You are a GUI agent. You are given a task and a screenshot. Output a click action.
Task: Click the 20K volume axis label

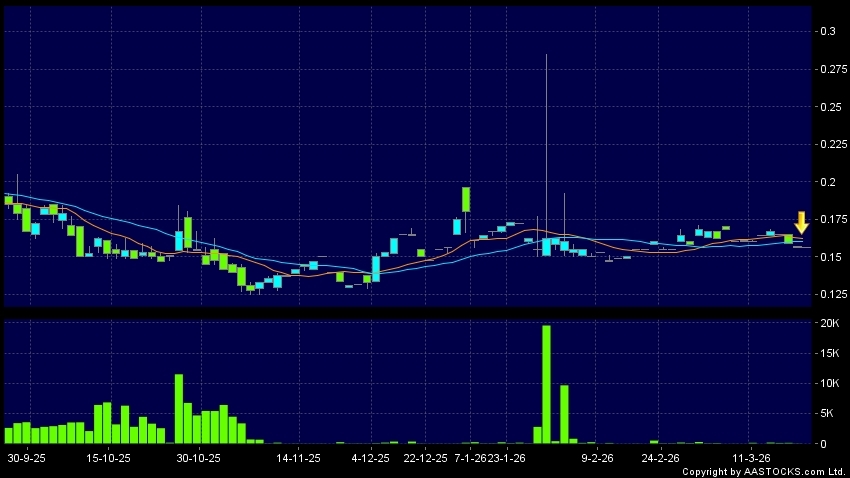click(829, 323)
